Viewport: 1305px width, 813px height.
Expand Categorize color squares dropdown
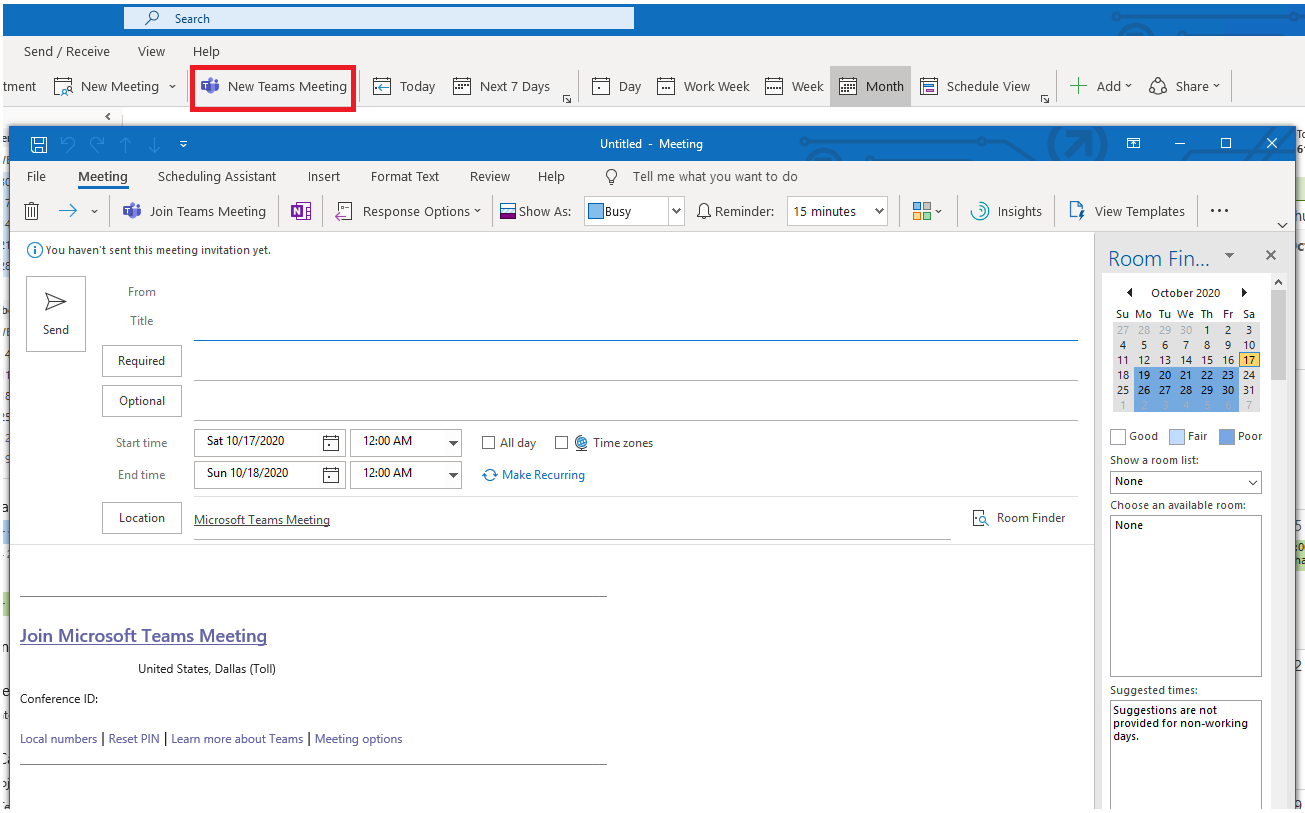927,211
